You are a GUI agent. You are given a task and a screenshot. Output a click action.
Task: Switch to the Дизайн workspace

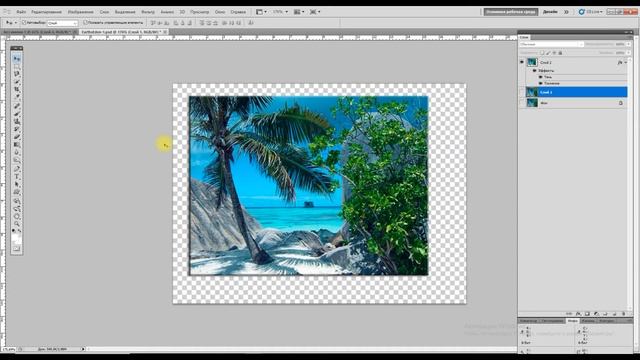click(550, 12)
